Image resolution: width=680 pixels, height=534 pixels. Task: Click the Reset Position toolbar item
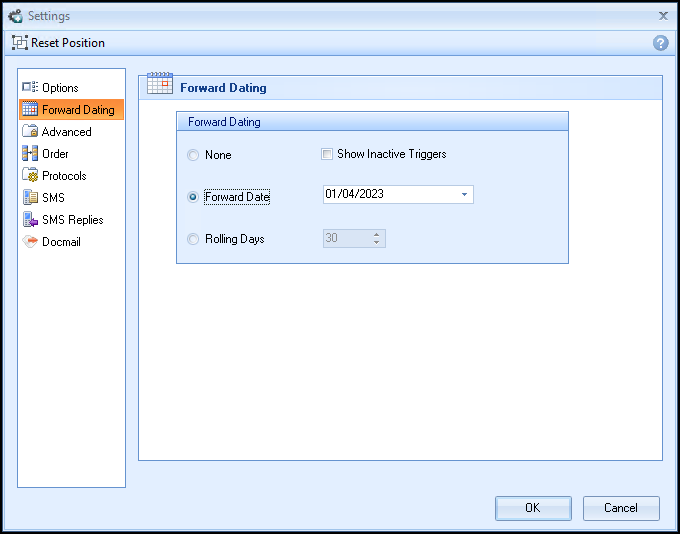pyautogui.click(x=59, y=43)
